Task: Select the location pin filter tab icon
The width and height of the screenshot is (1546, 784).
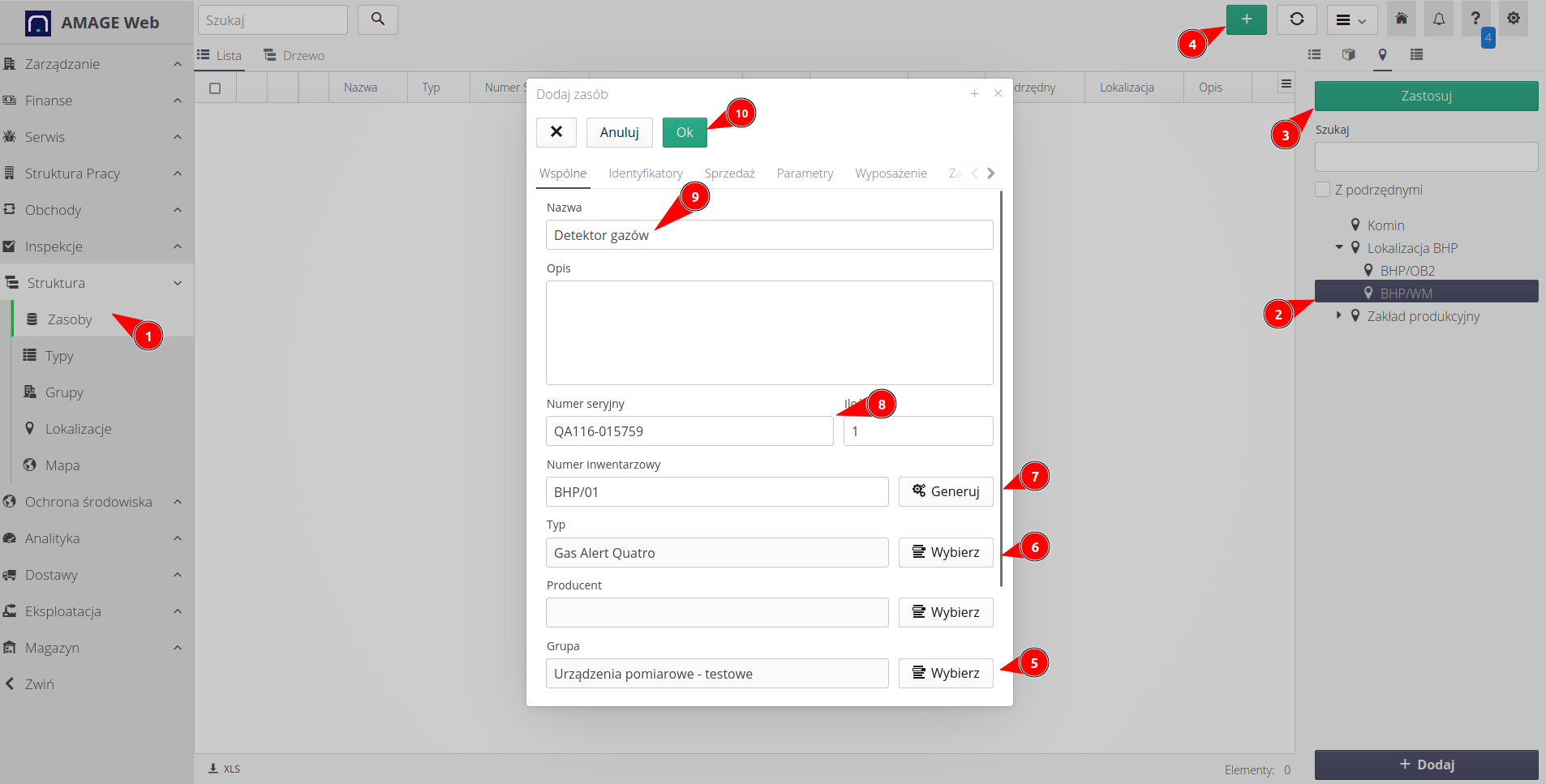Action: 1382,55
